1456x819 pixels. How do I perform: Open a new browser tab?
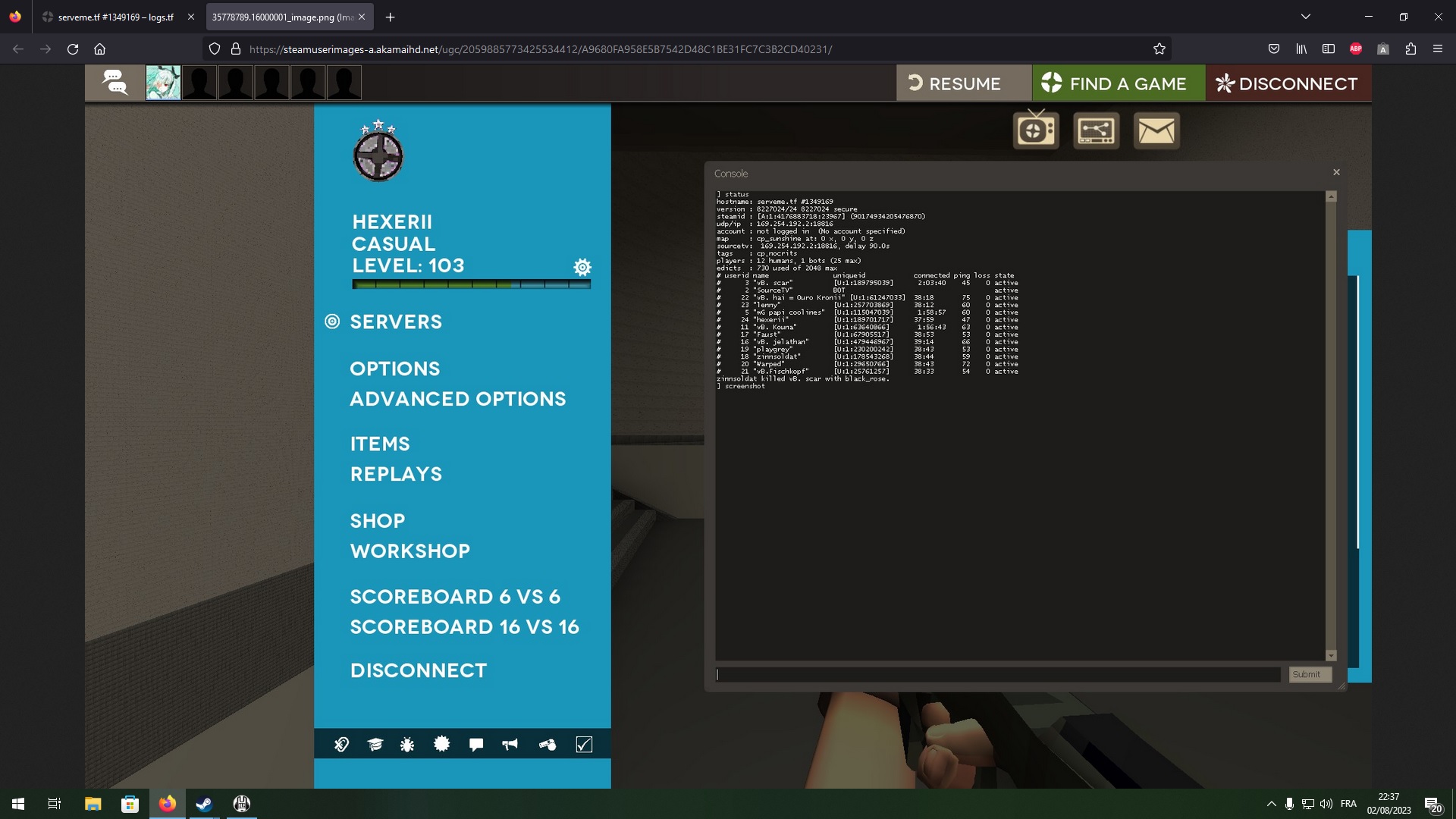pos(390,17)
